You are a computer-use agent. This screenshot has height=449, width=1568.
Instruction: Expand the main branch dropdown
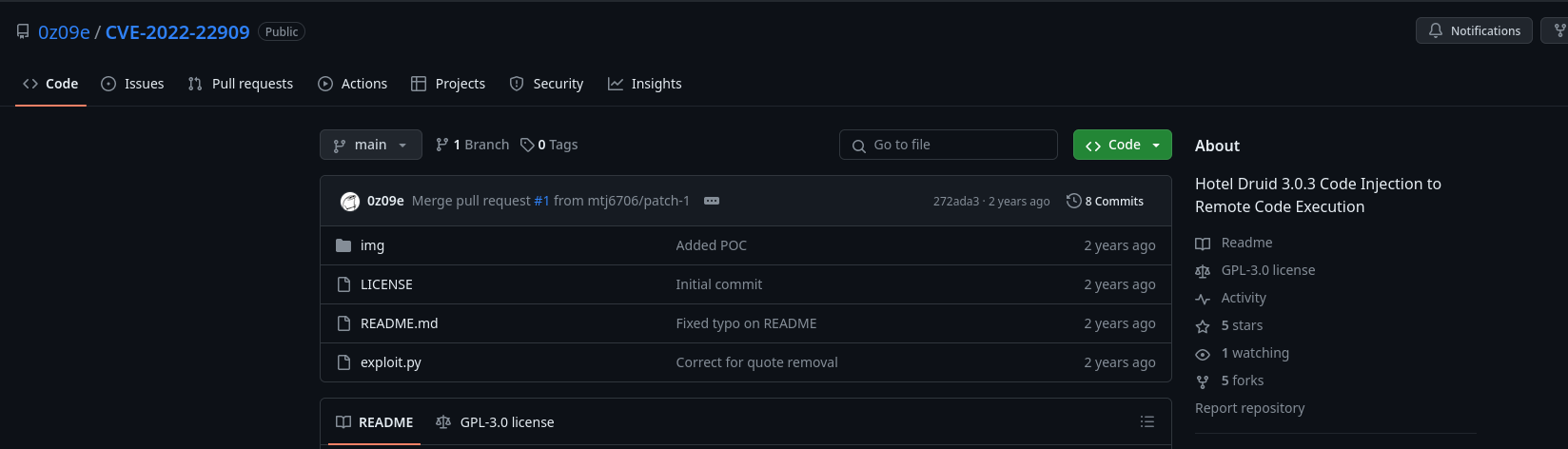[371, 145]
